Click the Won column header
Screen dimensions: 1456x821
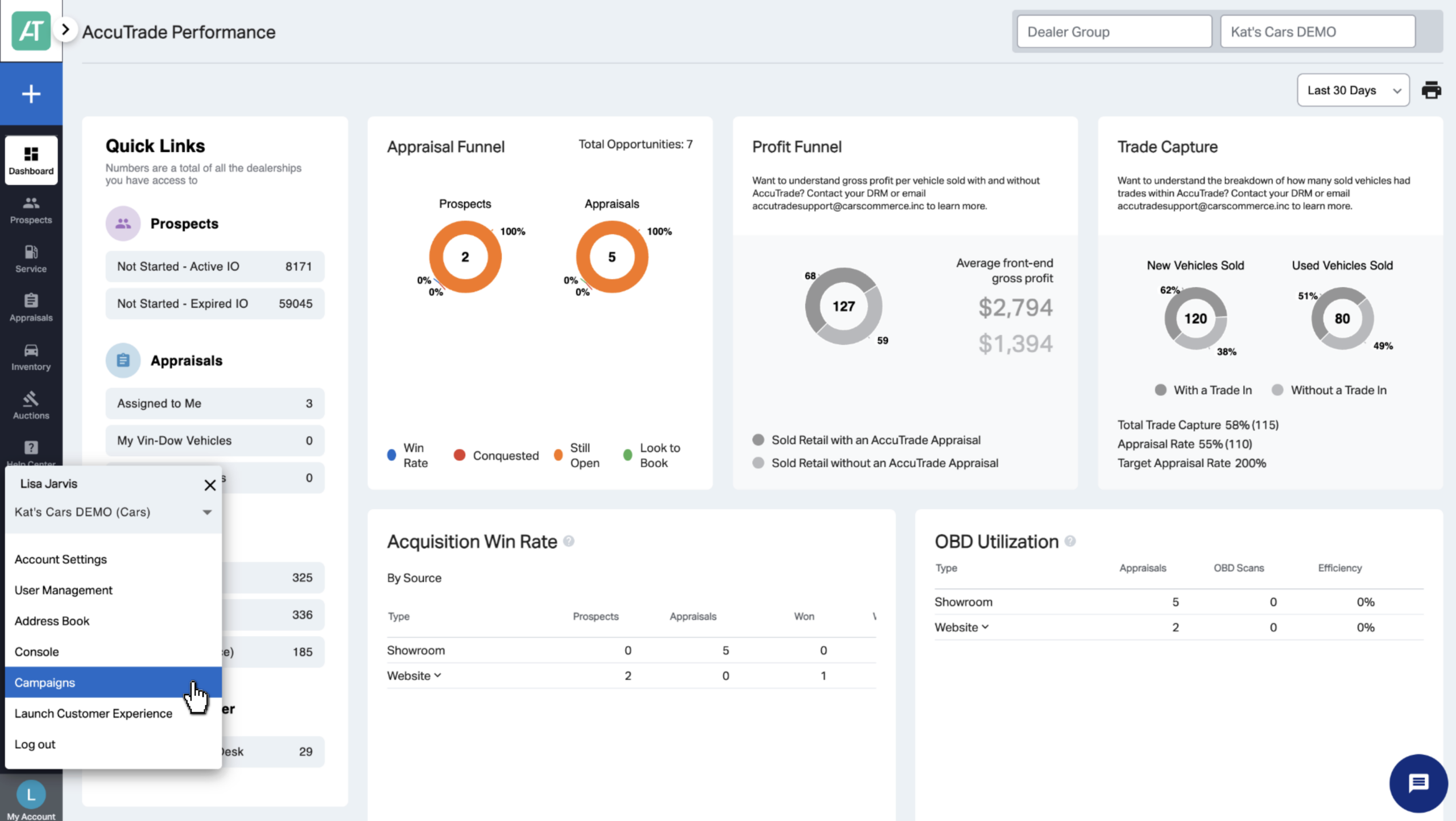pos(804,616)
